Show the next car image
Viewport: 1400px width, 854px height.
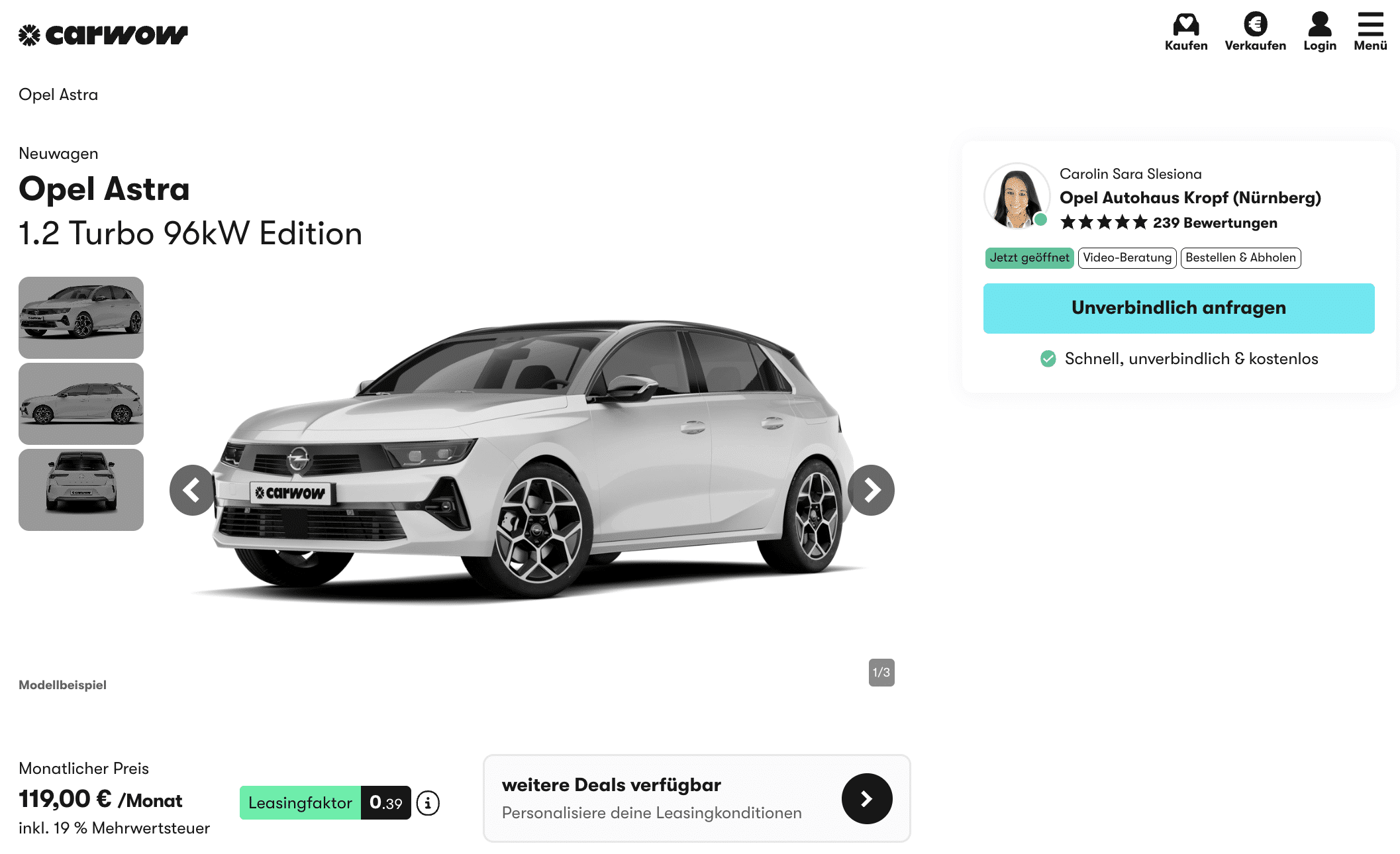point(871,490)
